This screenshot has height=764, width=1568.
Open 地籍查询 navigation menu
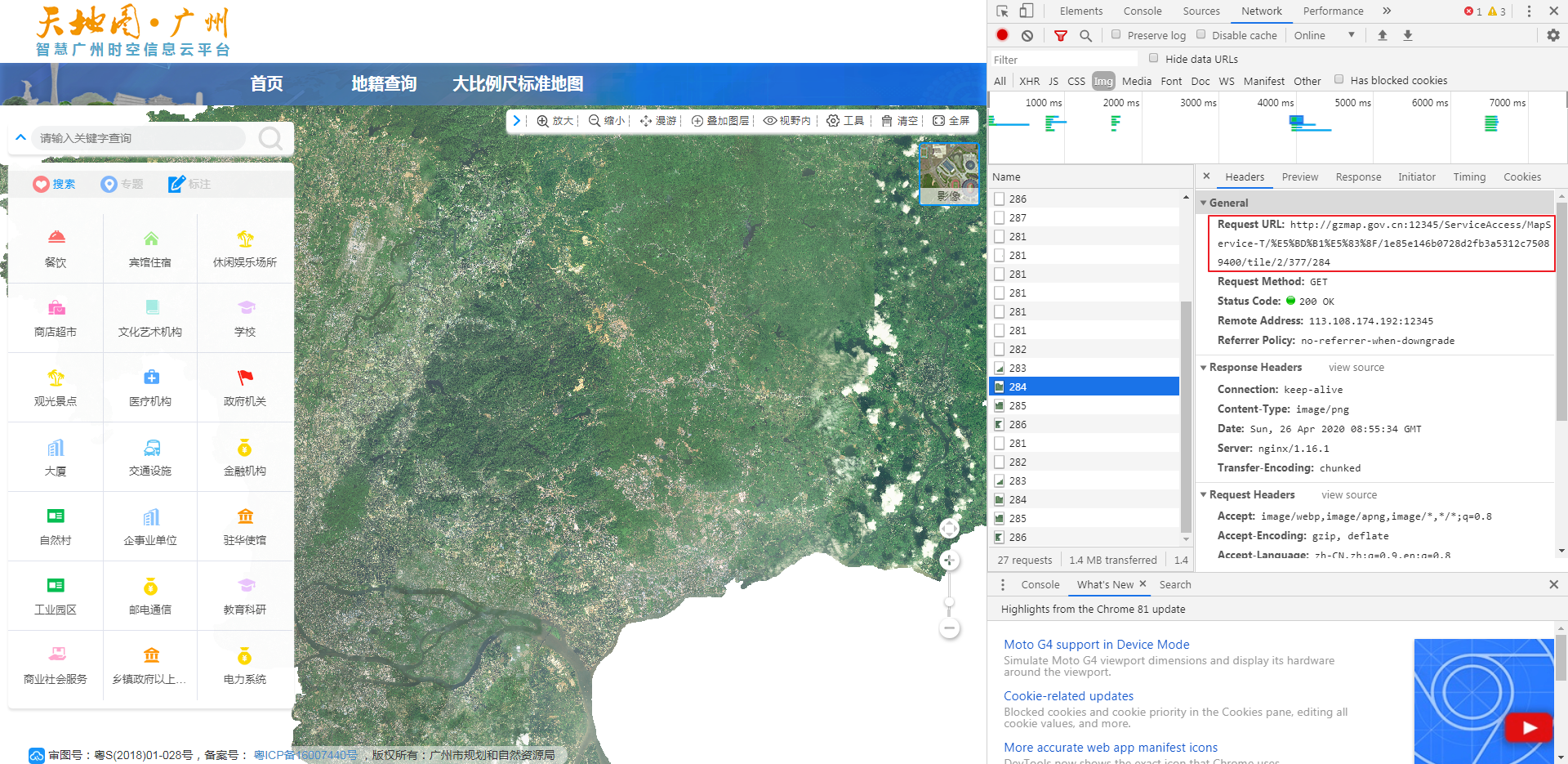(384, 83)
